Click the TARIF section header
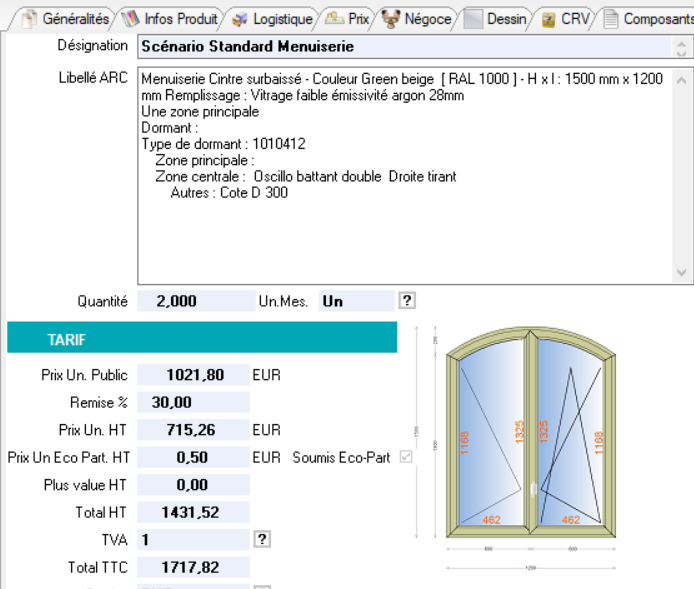694x589 pixels. [202, 339]
